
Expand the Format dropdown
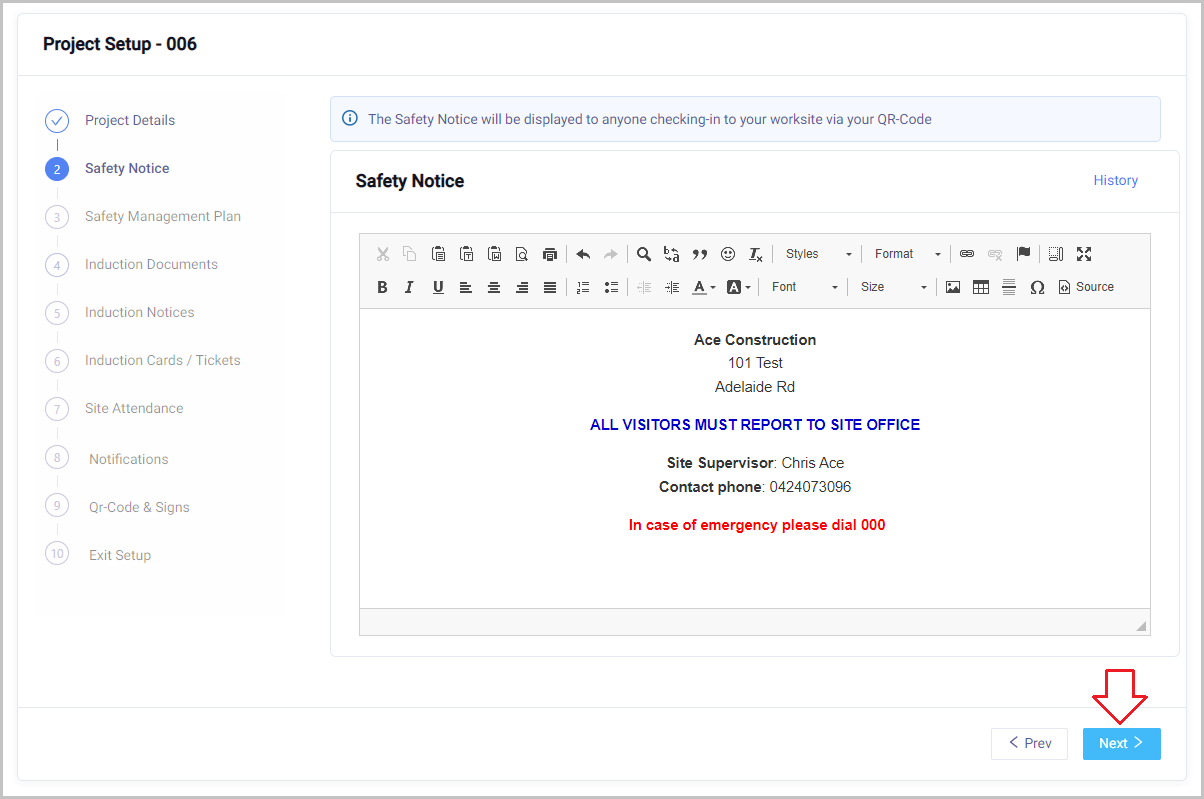tap(907, 254)
